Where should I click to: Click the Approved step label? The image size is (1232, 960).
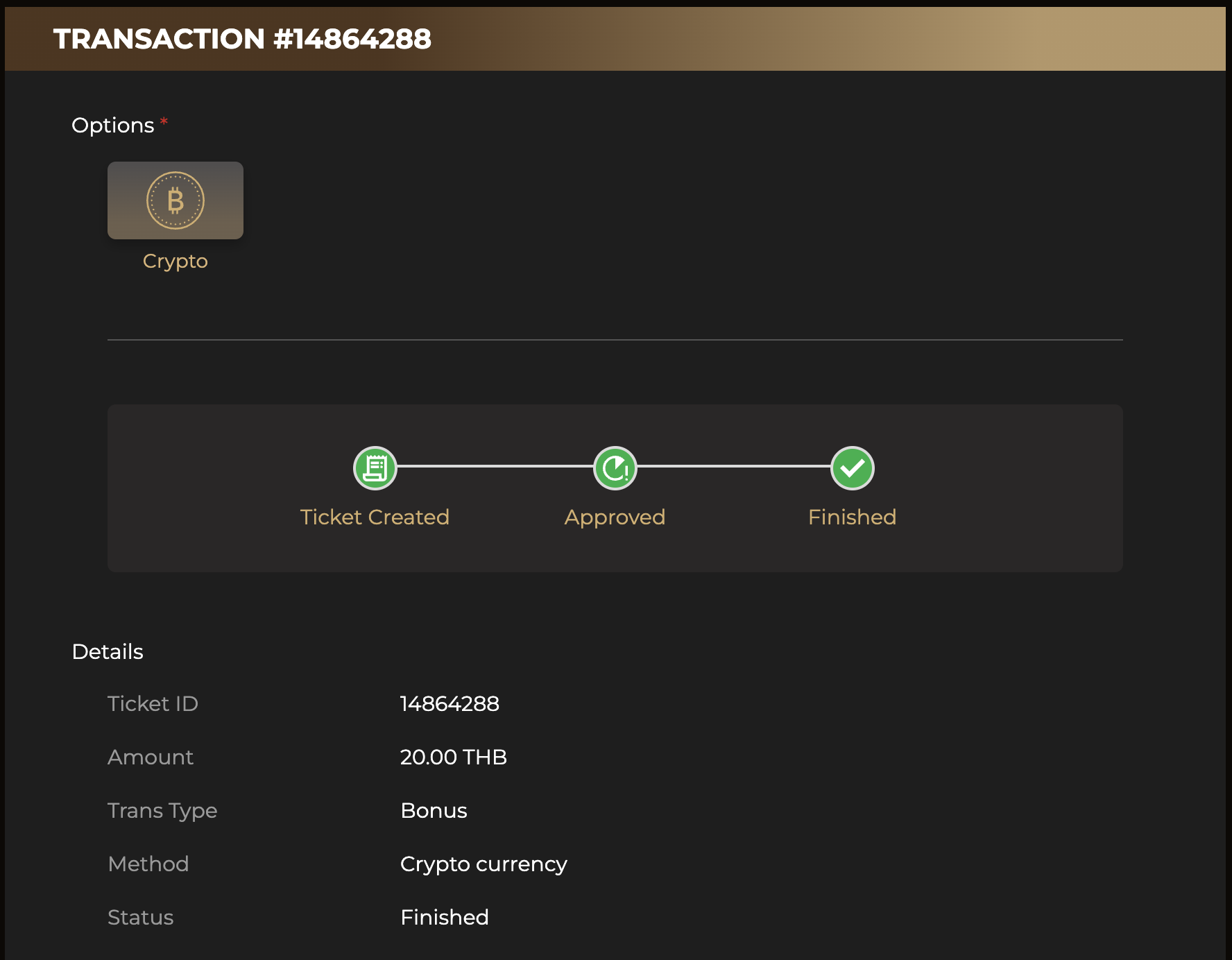[615, 517]
